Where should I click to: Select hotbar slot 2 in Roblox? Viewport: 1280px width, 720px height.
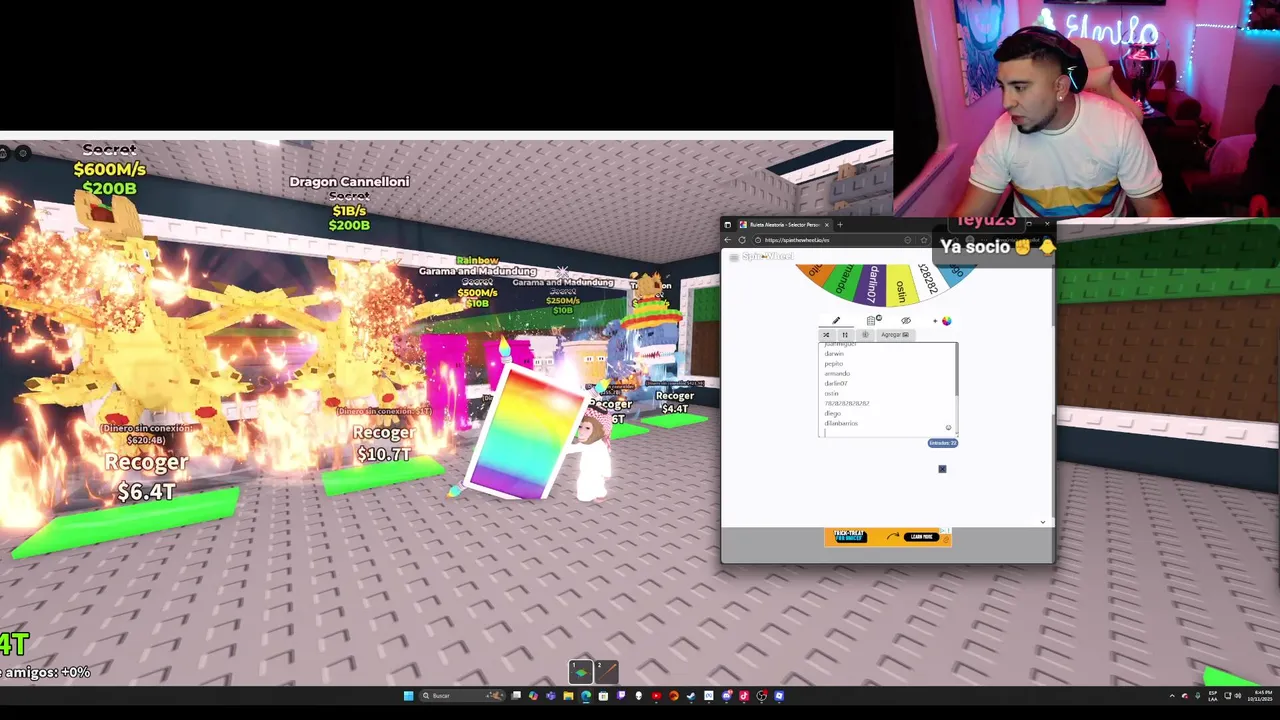[606, 671]
